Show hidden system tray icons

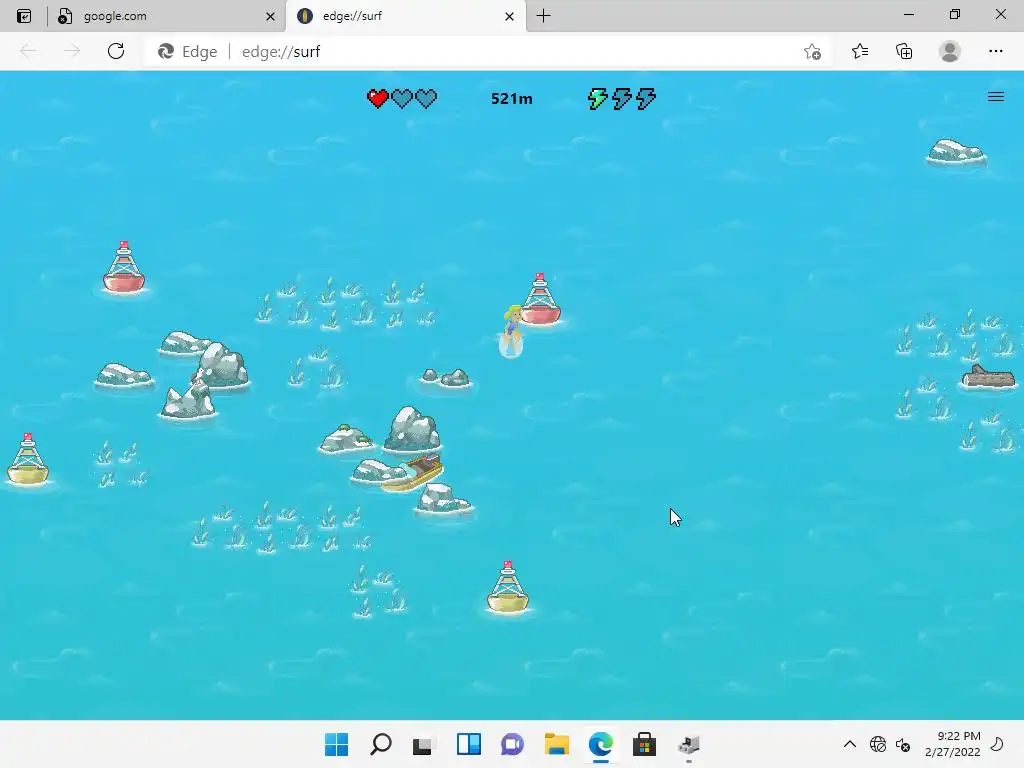(x=850, y=744)
